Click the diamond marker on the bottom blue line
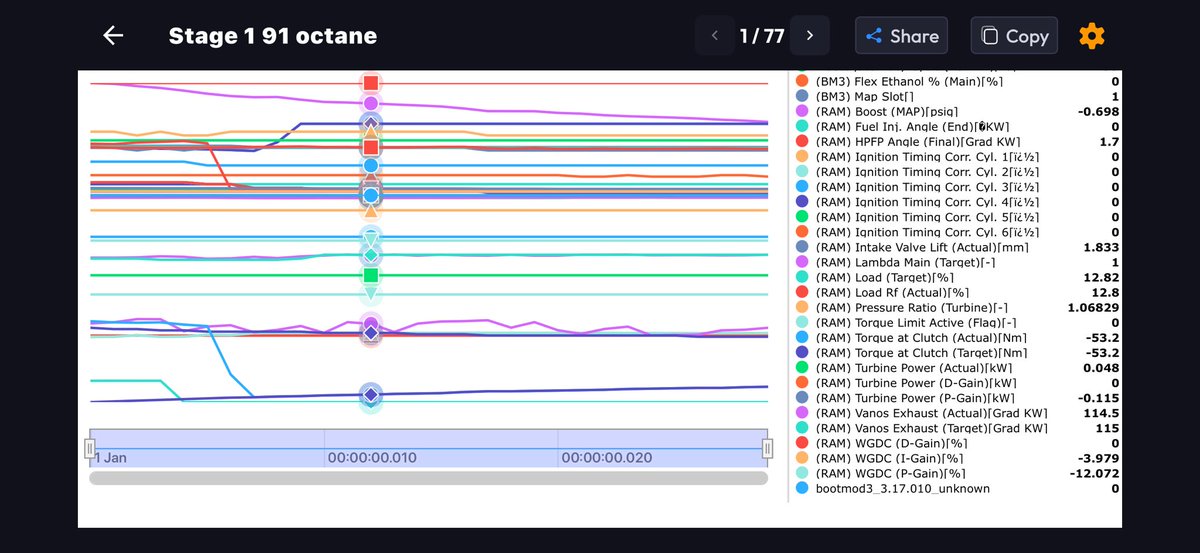Image resolution: width=1200 pixels, height=553 pixels. (371, 396)
